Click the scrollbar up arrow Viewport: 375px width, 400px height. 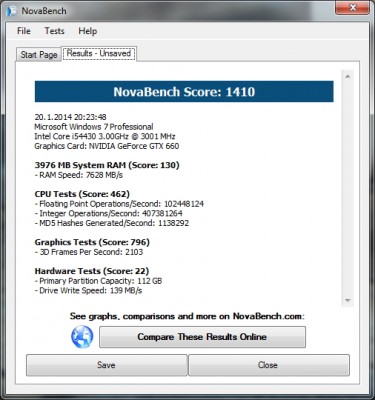pyautogui.click(x=348, y=77)
